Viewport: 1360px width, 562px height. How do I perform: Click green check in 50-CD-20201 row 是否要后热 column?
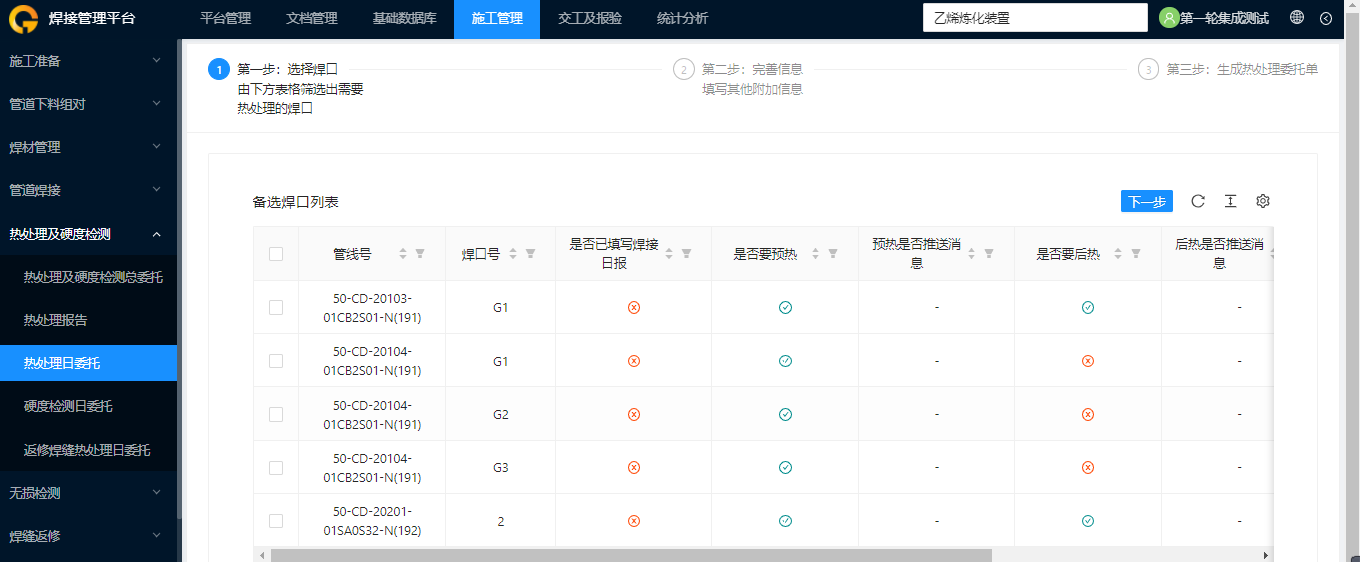click(x=1088, y=521)
